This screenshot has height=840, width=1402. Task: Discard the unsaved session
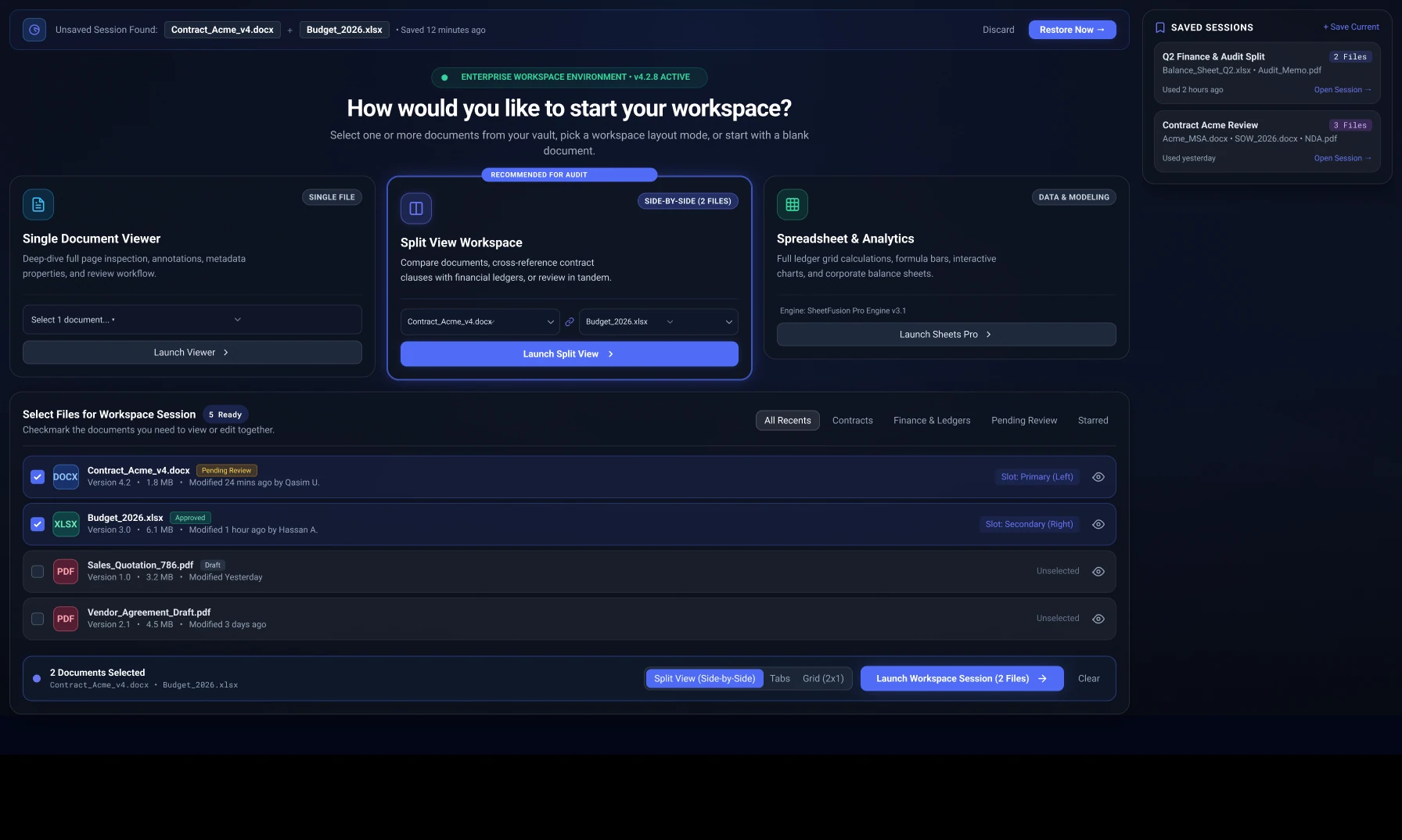click(x=998, y=30)
